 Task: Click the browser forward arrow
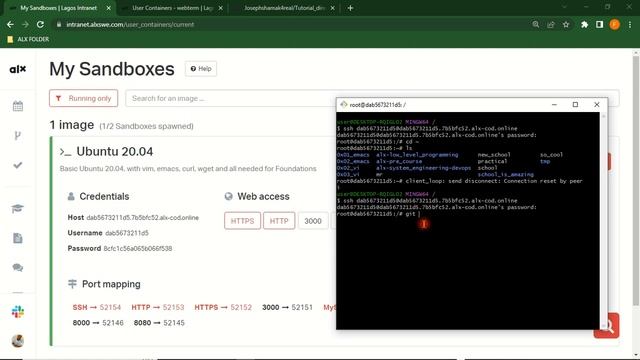25,24
